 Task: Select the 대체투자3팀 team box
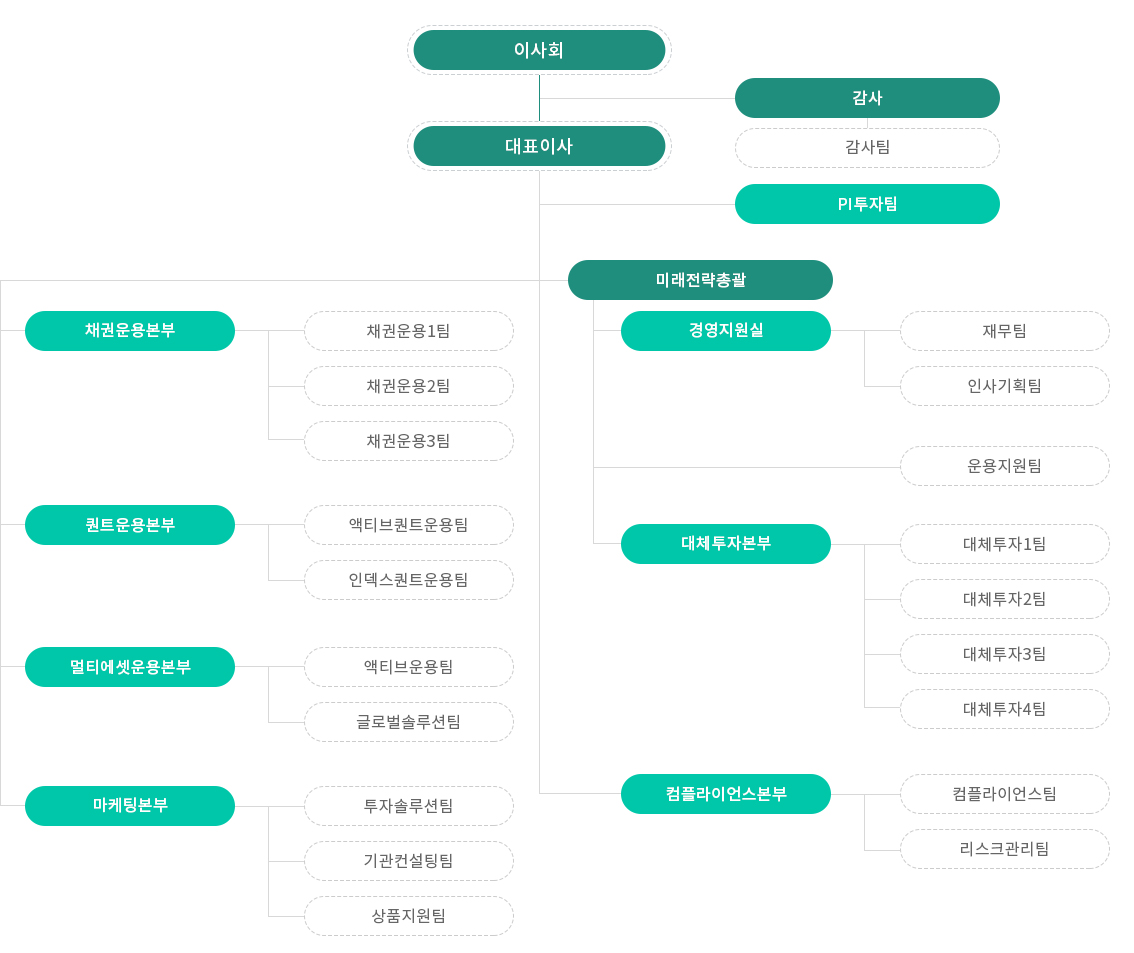1005,654
